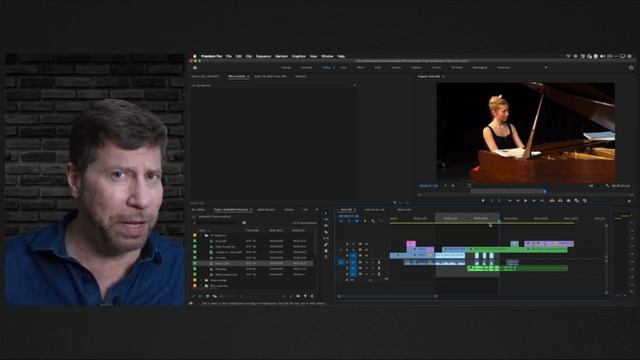The height and width of the screenshot is (360, 640).
Task: Click the timeline playhead timecode
Action: pos(349,216)
